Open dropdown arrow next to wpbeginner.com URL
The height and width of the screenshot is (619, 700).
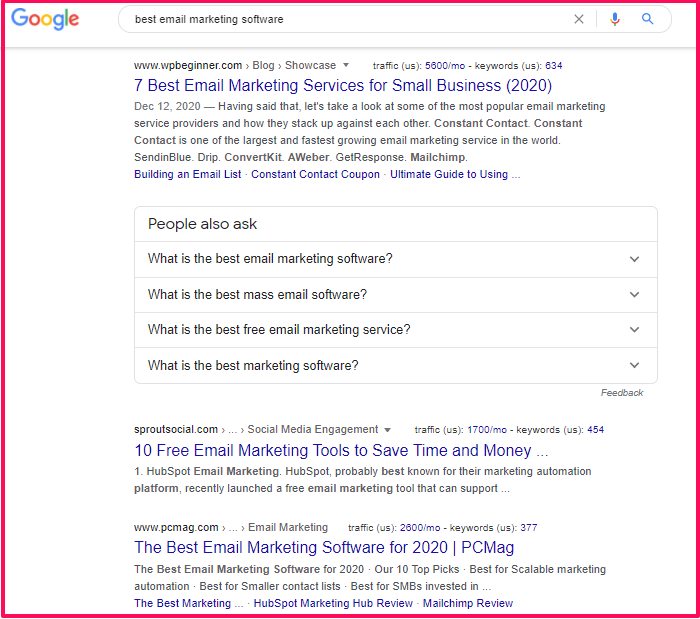[346, 65]
